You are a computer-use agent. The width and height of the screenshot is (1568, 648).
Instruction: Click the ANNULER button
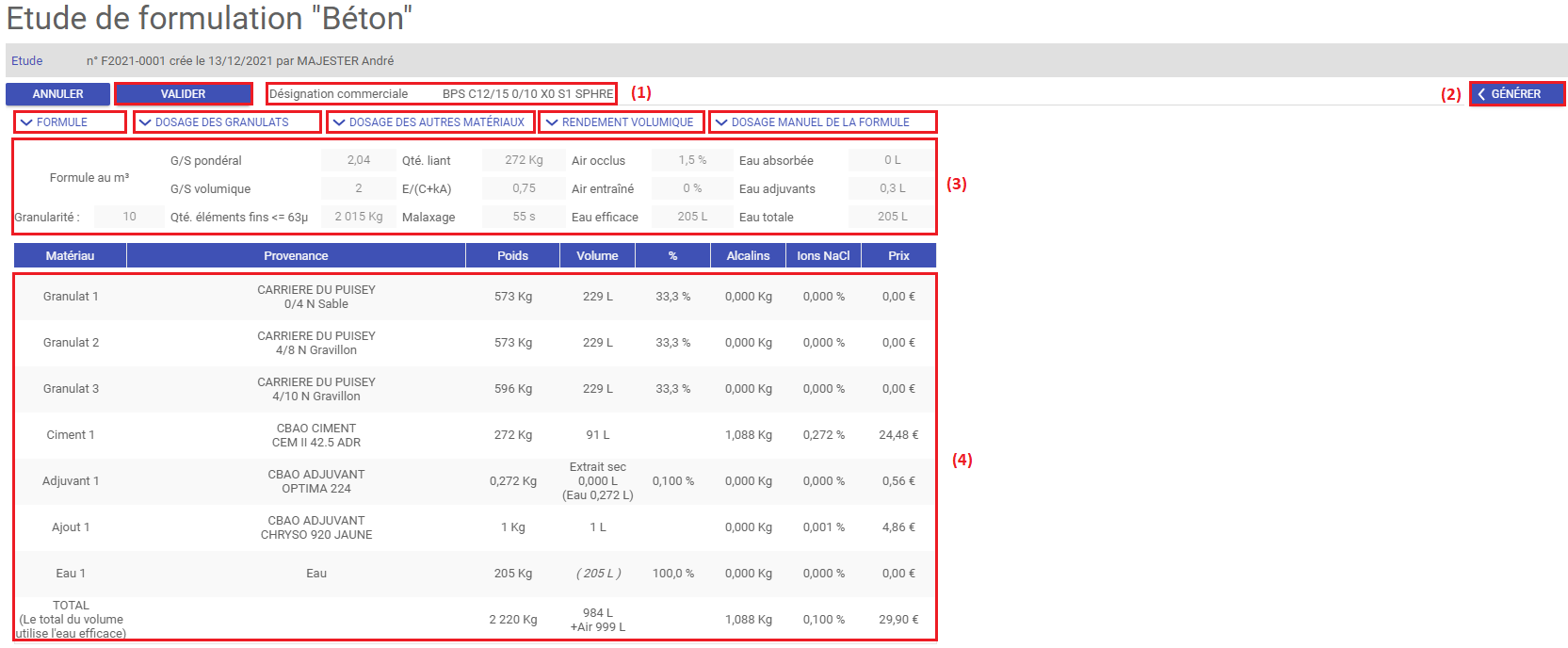click(x=57, y=94)
